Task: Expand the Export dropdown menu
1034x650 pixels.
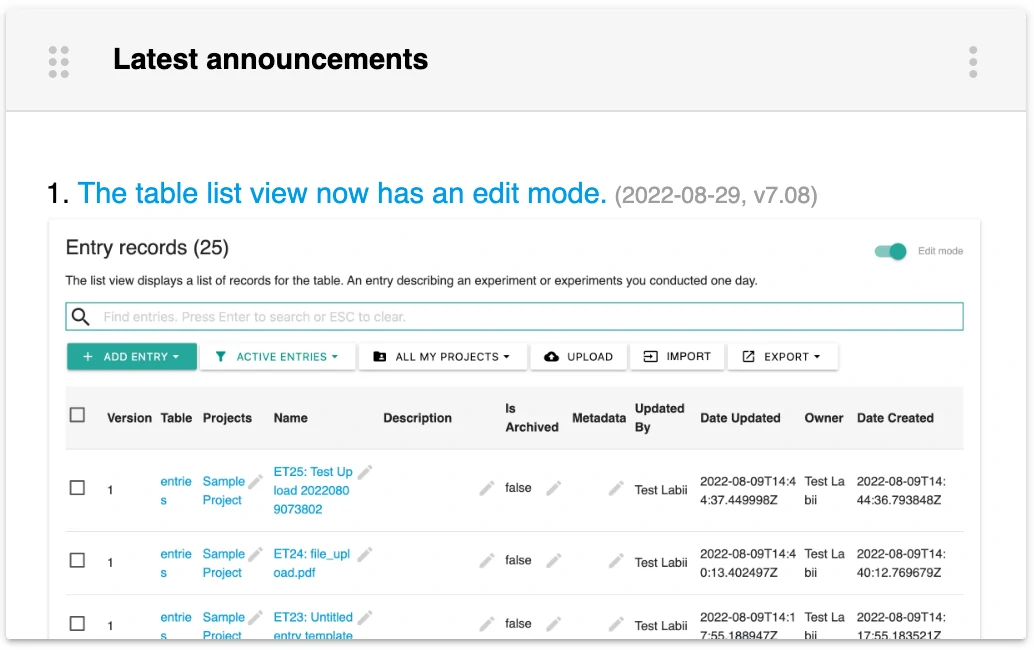Action: point(782,357)
